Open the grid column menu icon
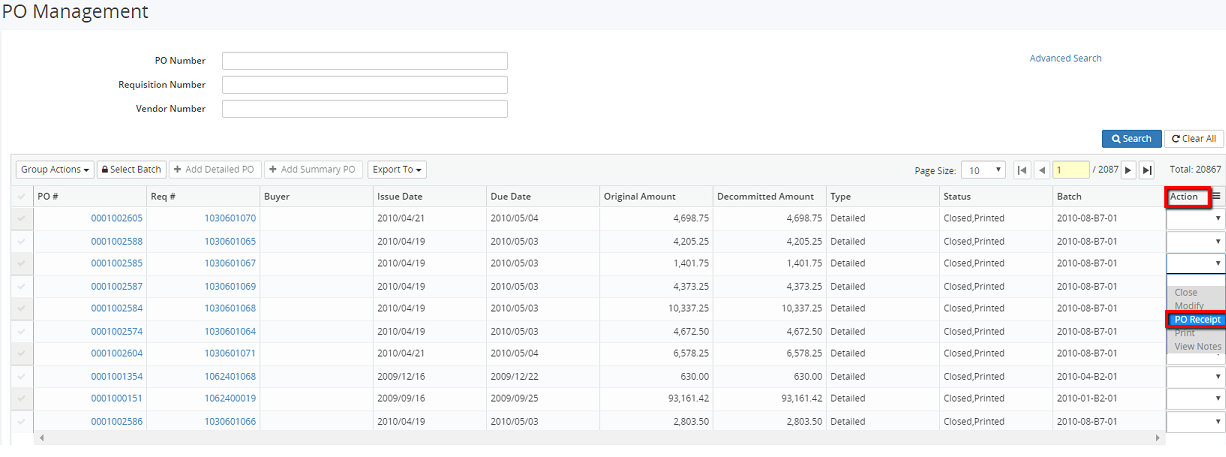1226x457 pixels. point(1216,197)
